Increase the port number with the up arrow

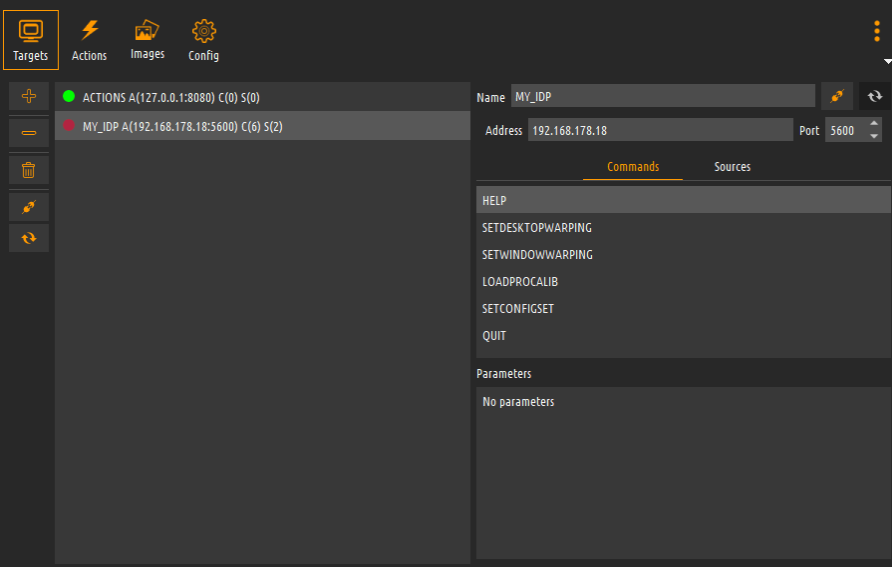[x=874, y=123]
